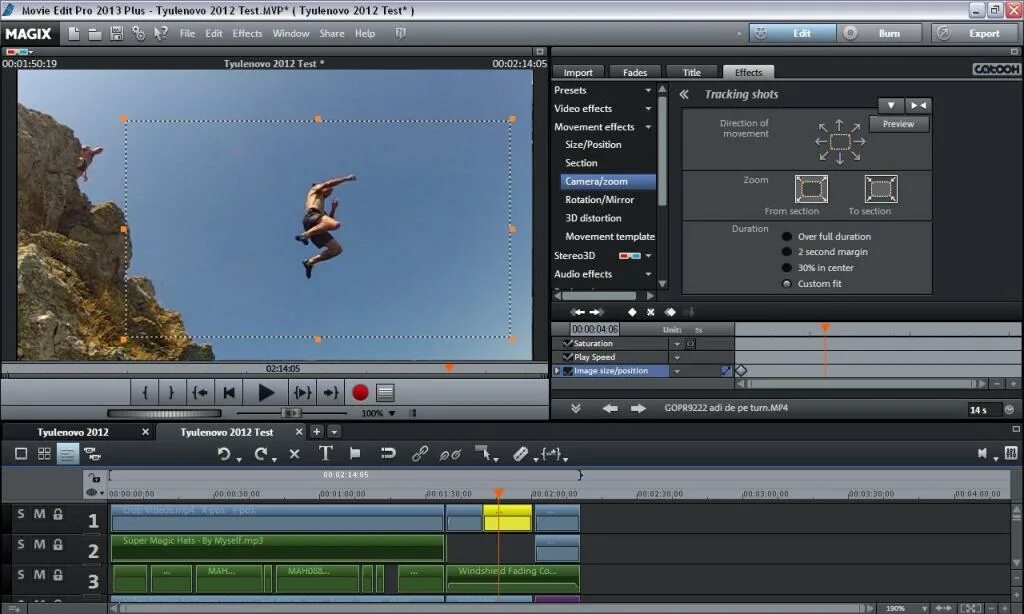Viewport: 1024px width, 614px height.
Task: Undo the last action in timeline toolbar
Action: point(224,453)
